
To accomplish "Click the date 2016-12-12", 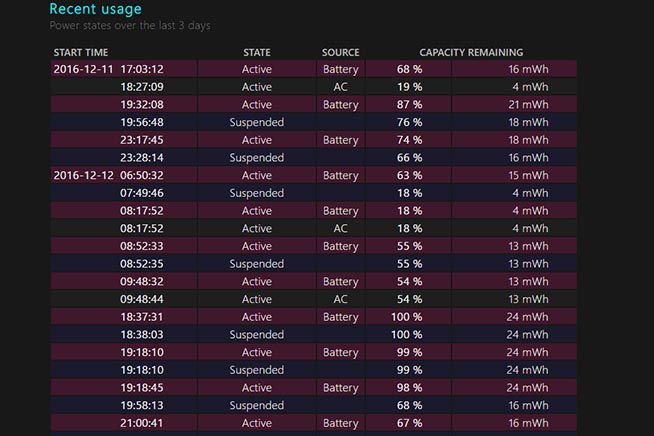I will coord(83,175).
